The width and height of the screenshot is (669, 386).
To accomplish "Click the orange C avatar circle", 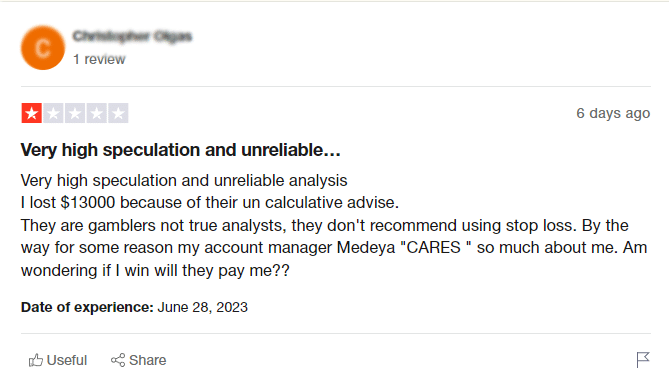I will tap(43, 48).
